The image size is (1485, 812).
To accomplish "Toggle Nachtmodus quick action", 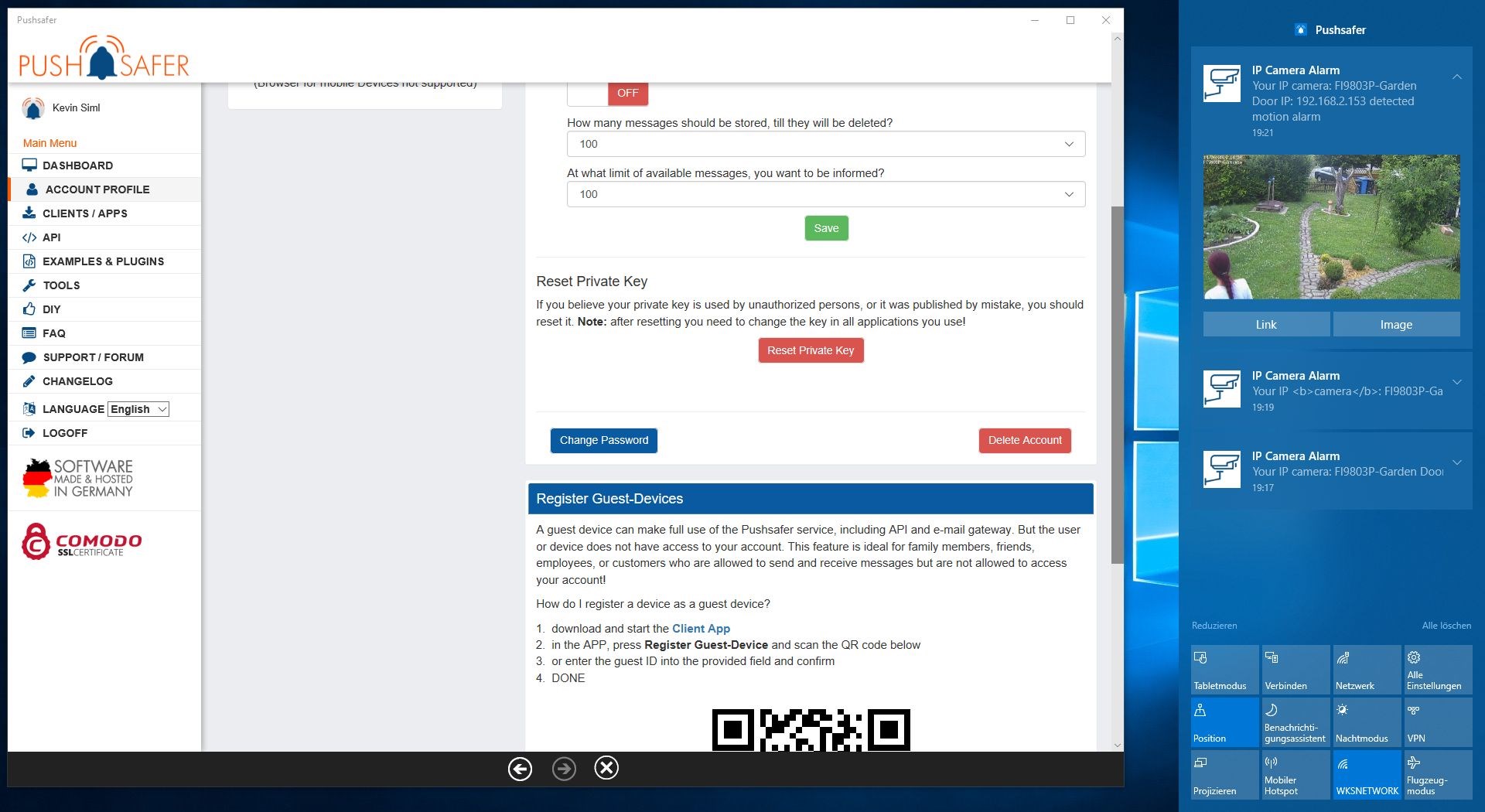I will coord(1367,722).
